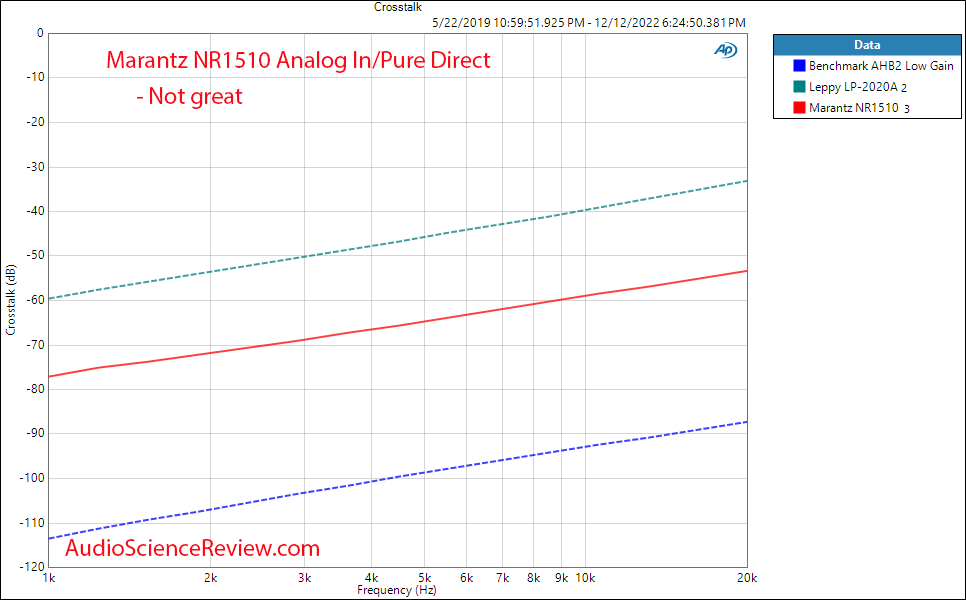Click the 0 crosstalk tick label
This screenshot has width=966, height=600.
click(40, 33)
